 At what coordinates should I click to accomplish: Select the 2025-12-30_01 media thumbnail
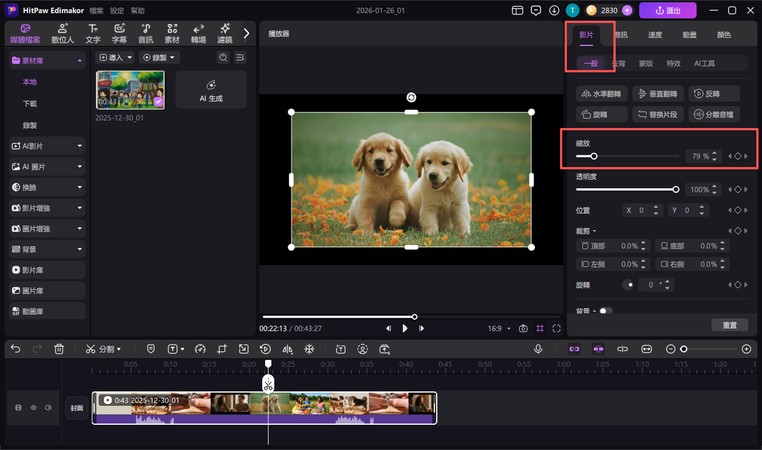130,90
